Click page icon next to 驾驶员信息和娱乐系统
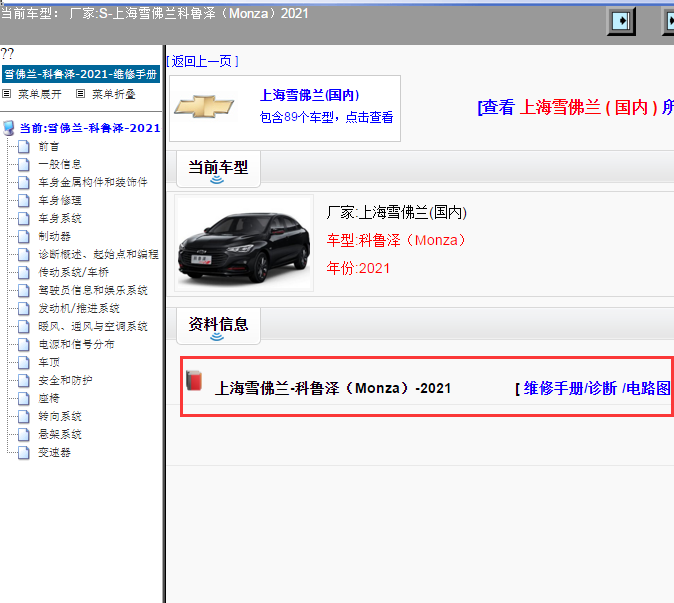 [x=24, y=291]
